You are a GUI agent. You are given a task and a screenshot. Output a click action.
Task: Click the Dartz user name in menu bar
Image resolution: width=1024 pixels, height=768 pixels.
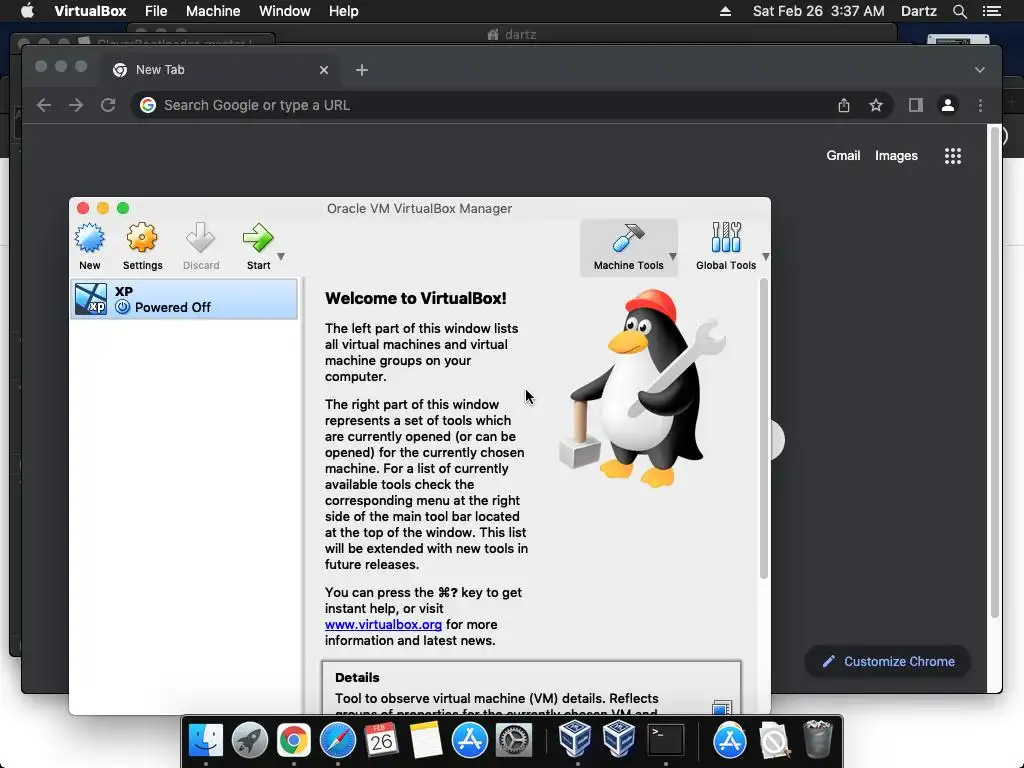tap(919, 11)
